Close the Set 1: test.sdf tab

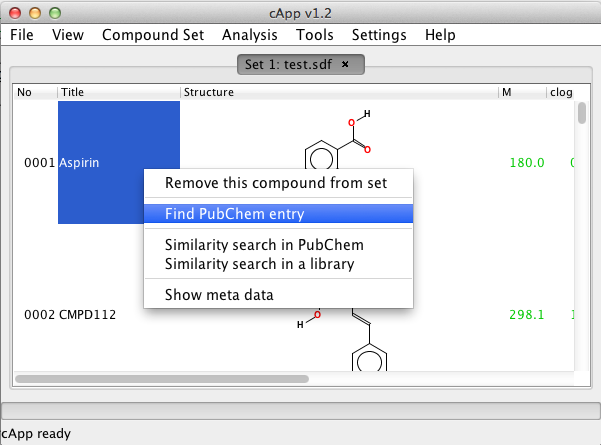point(345,64)
